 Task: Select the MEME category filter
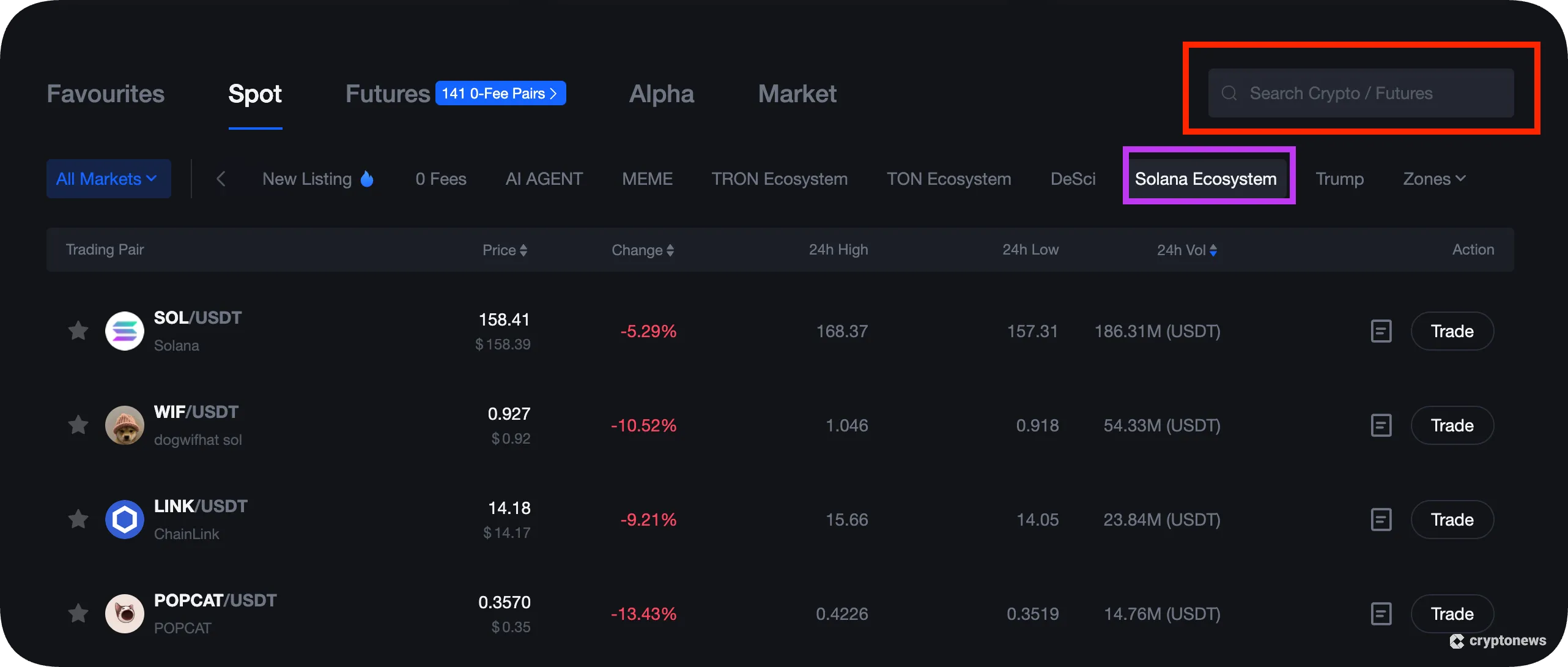(647, 179)
